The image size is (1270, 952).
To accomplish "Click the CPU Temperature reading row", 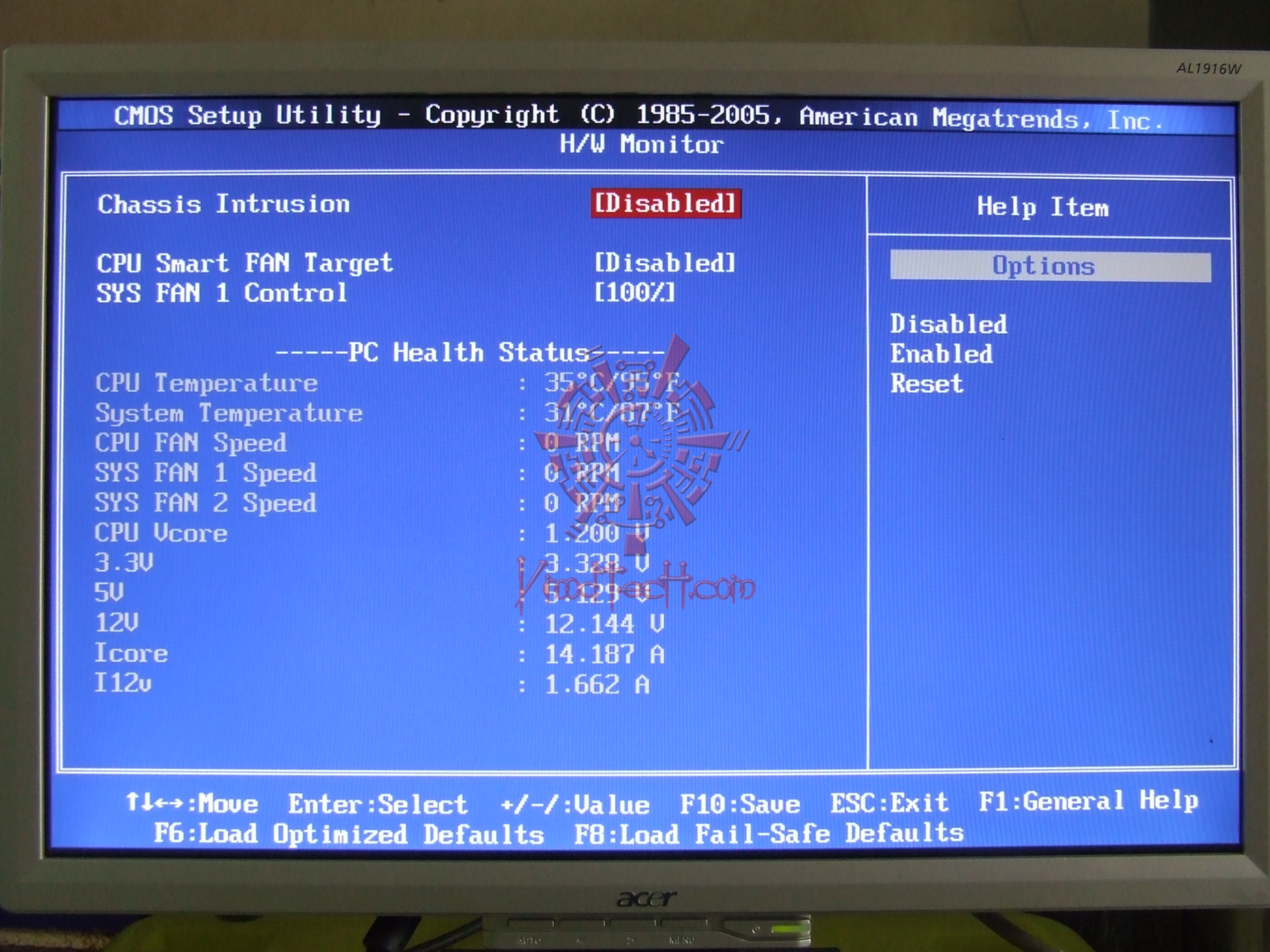I will (x=207, y=383).
